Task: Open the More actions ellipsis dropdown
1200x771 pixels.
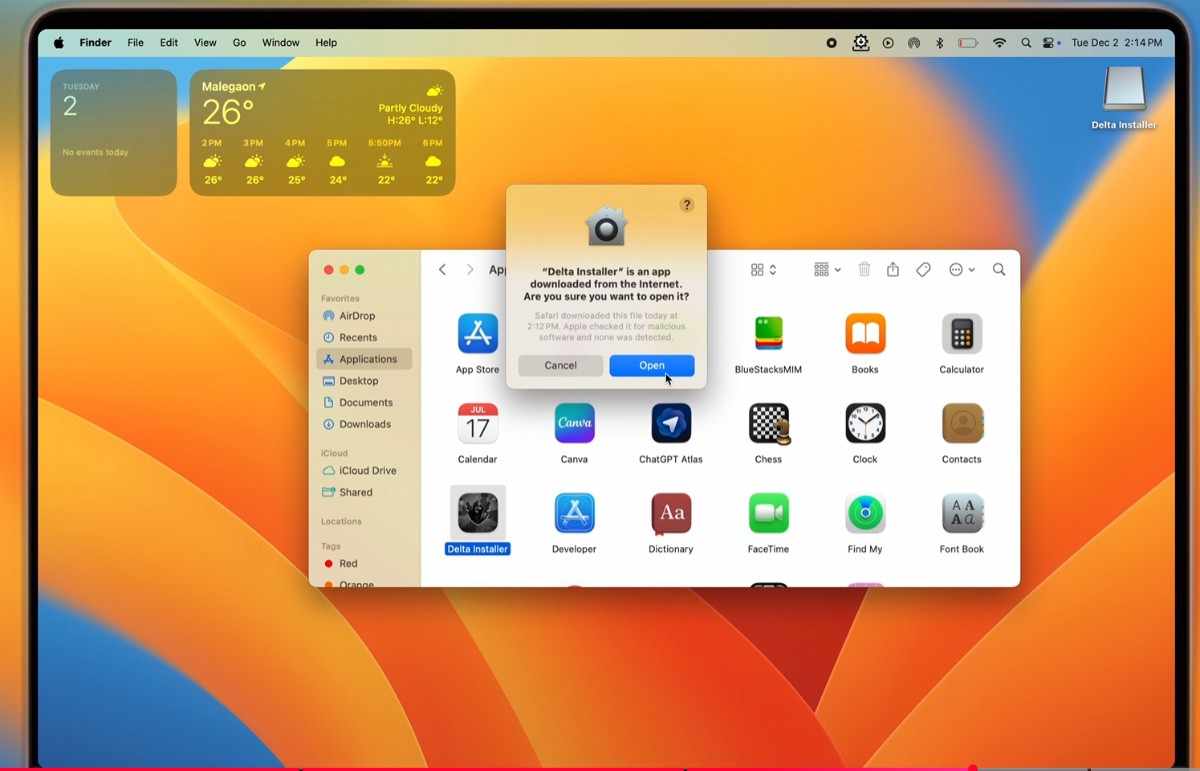Action: tap(961, 270)
